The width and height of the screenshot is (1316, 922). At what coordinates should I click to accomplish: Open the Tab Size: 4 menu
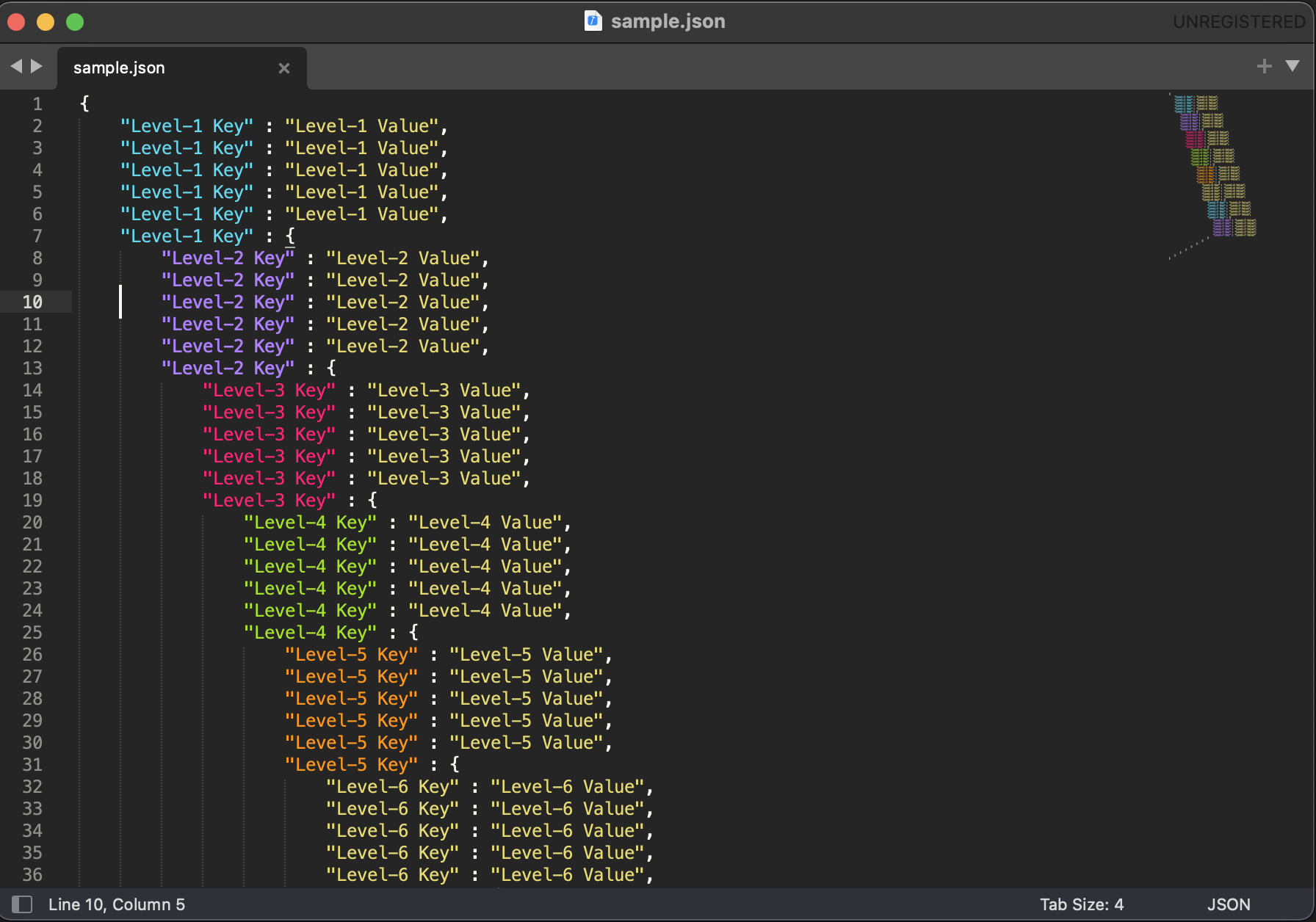tap(1081, 904)
